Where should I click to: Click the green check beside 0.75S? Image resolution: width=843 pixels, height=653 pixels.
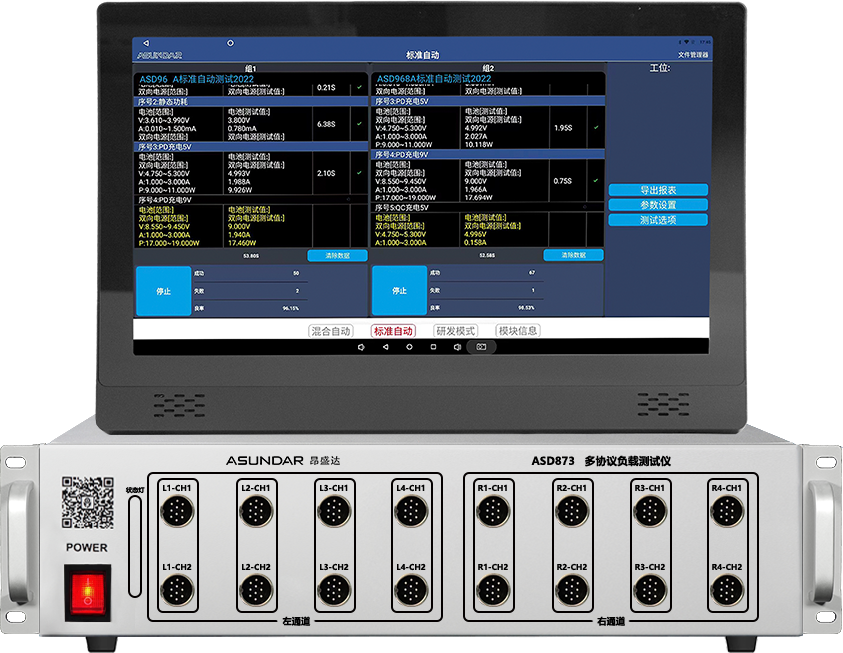point(596,181)
